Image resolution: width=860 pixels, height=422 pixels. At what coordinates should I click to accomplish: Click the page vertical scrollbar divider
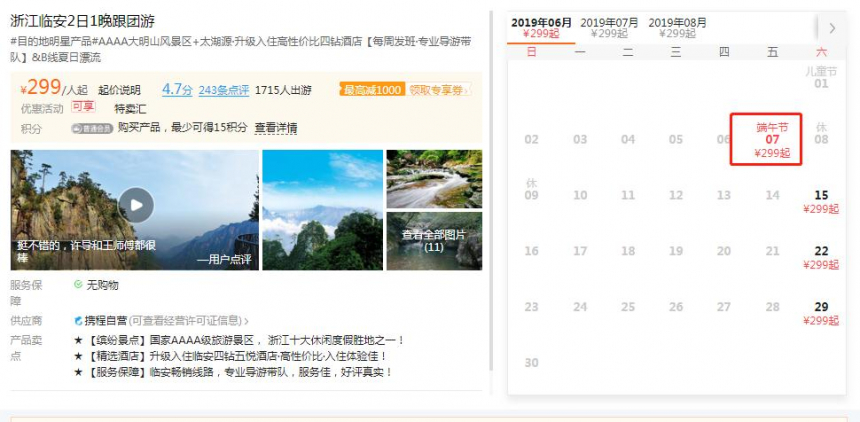pos(491,192)
